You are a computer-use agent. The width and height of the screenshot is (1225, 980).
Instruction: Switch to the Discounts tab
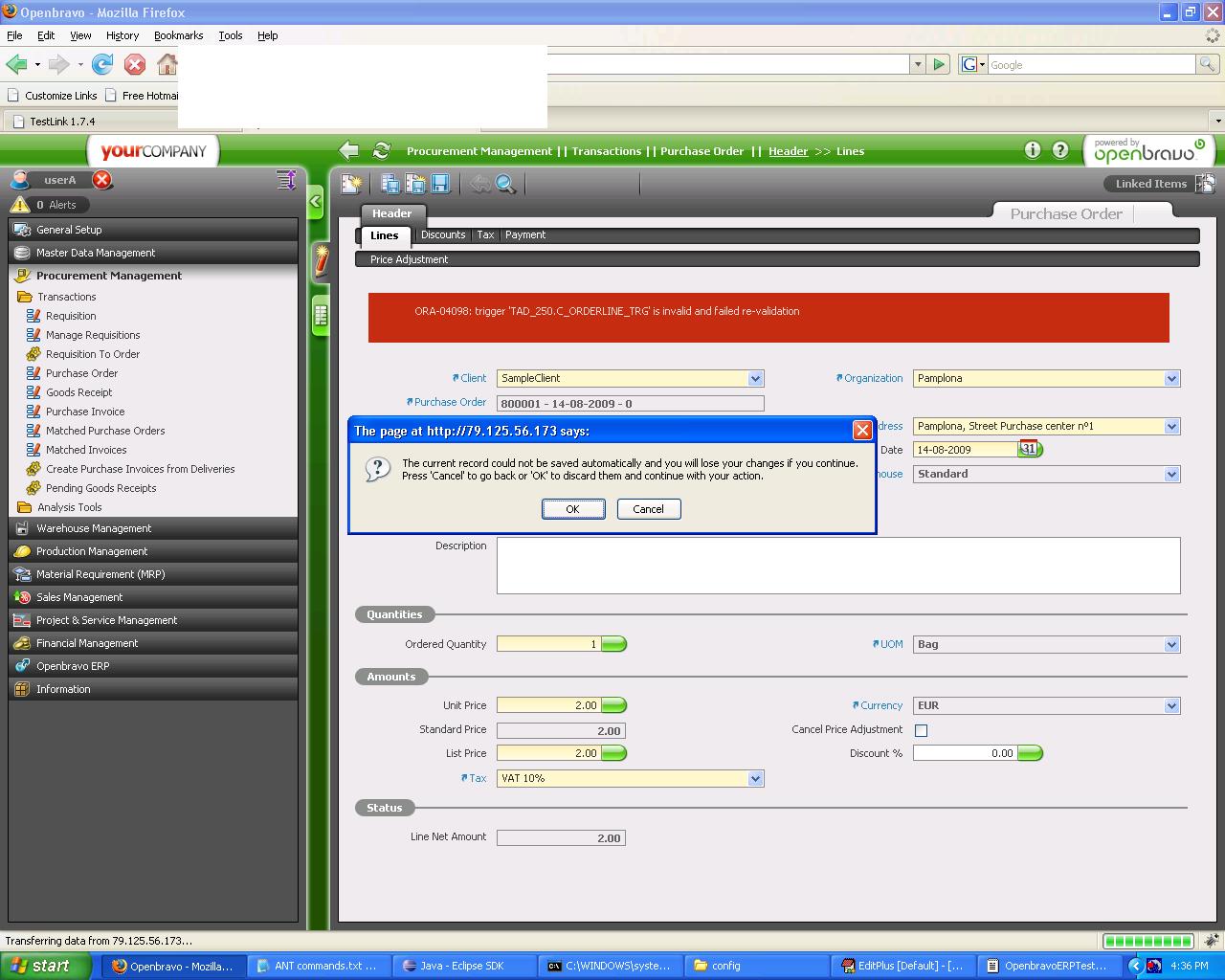coord(443,235)
